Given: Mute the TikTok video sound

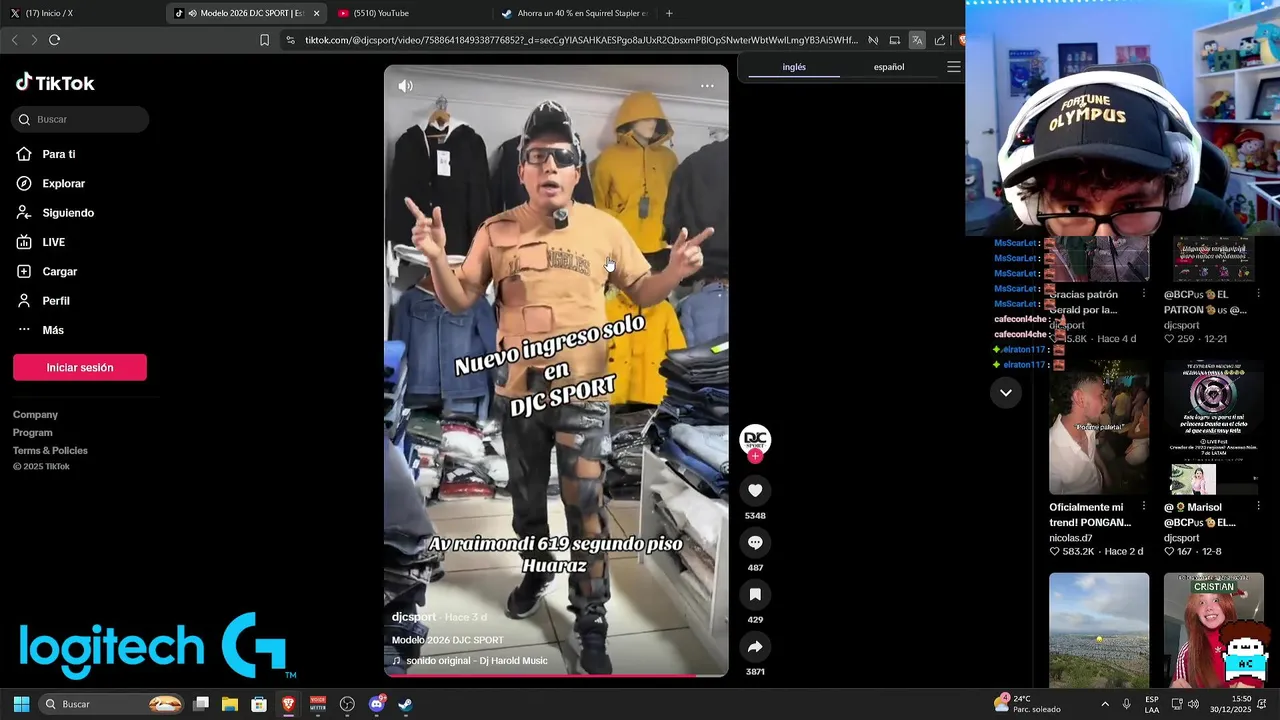Looking at the screenshot, I should click(405, 86).
